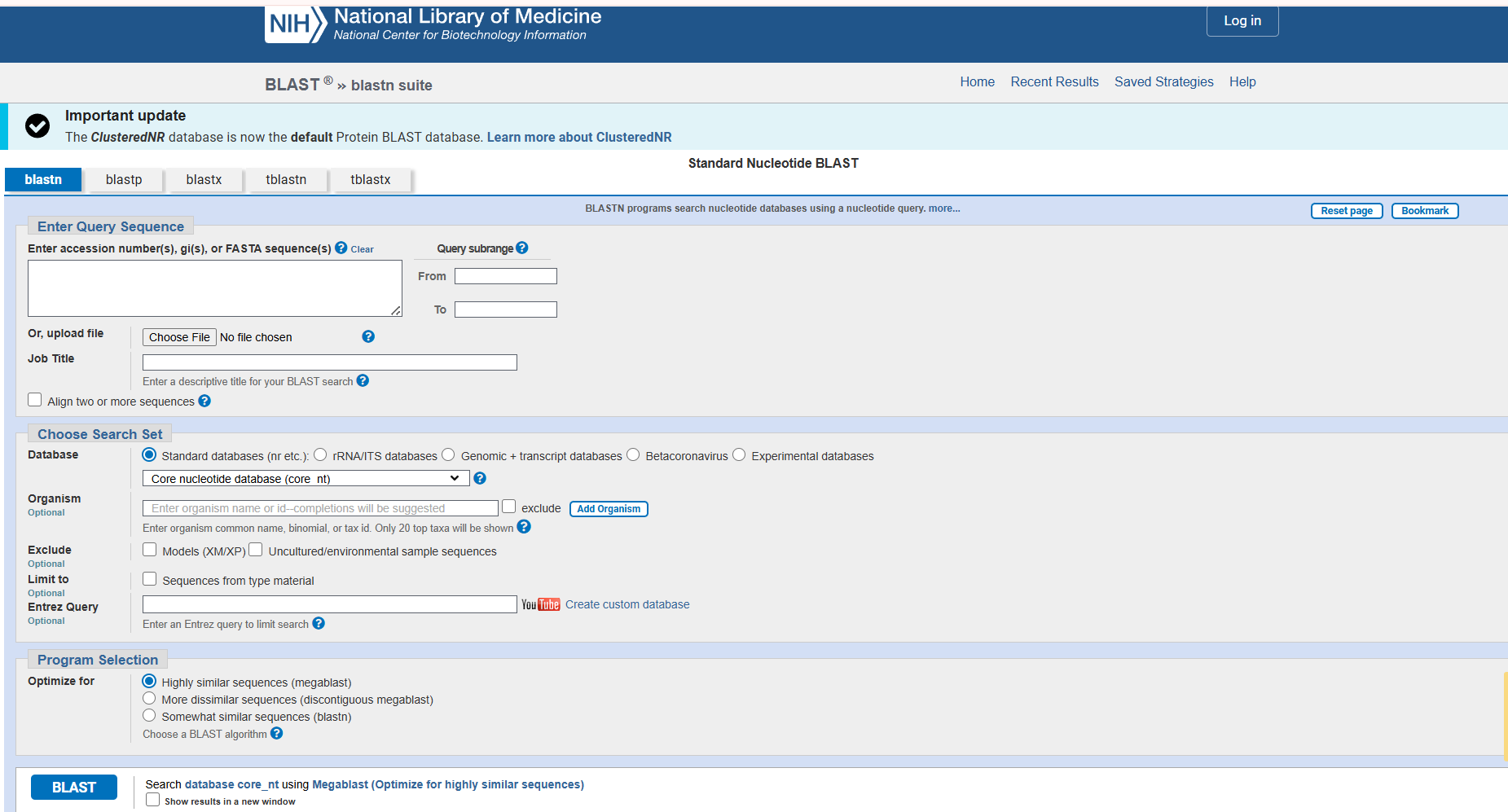Click the Log in button
This screenshot has height=812, width=1508.
(x=1242, y=21)
